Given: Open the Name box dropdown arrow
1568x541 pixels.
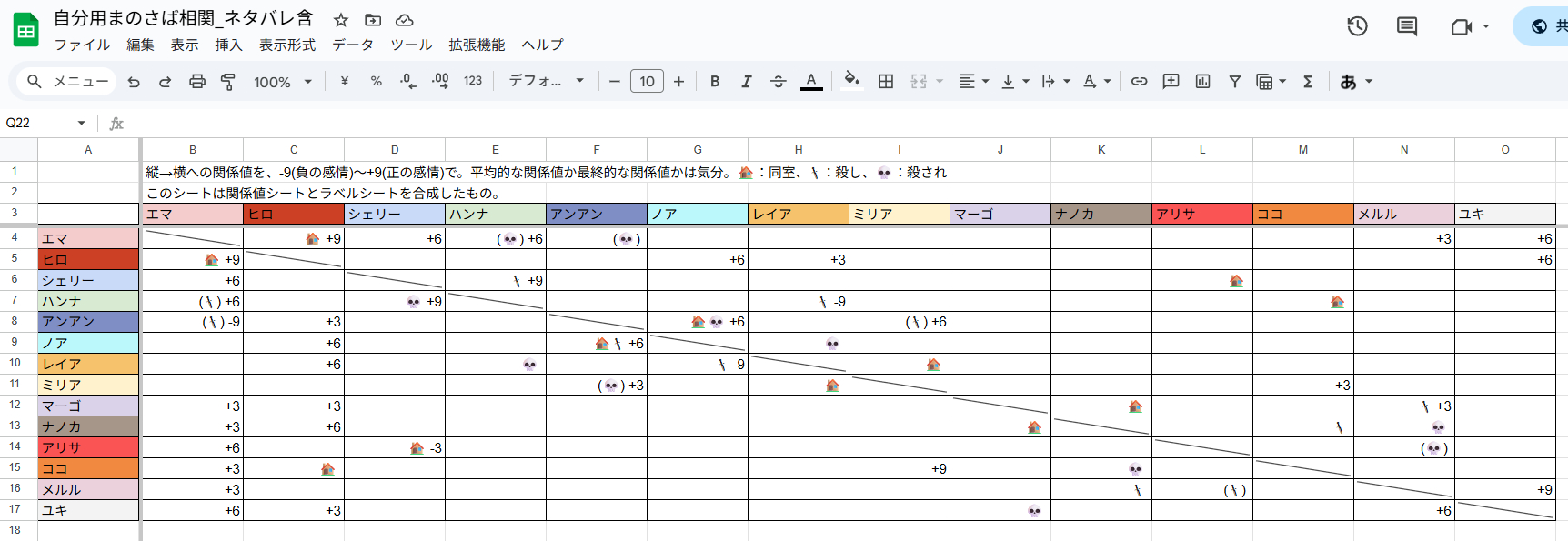Looking at the screenshot, I should (82, 123).
